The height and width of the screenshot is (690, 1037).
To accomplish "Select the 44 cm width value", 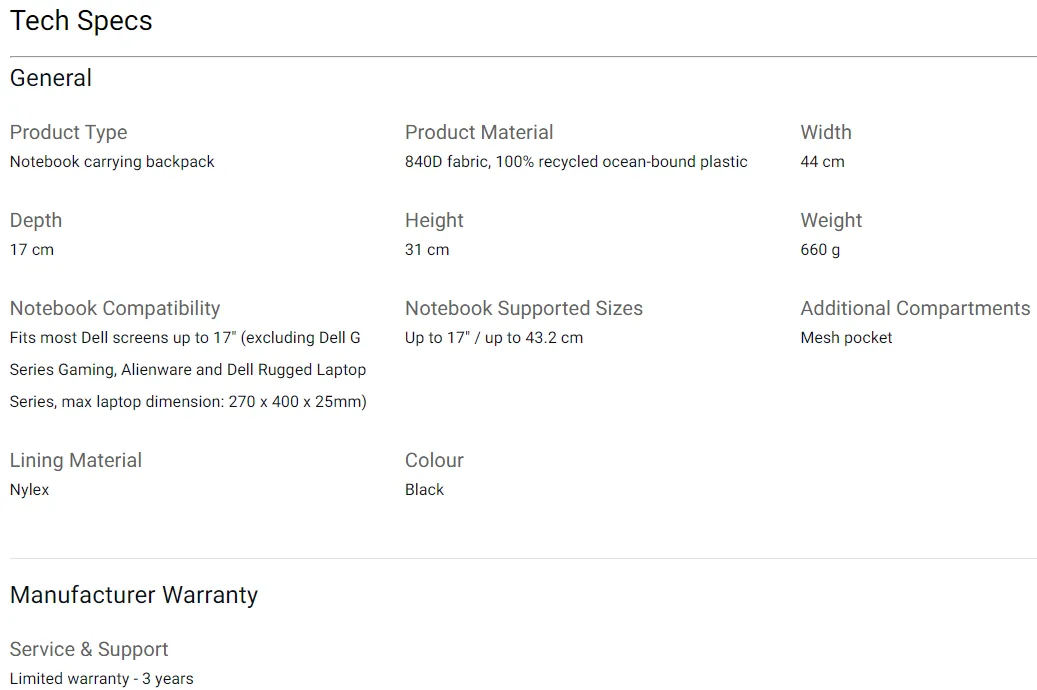I will 822,161.
